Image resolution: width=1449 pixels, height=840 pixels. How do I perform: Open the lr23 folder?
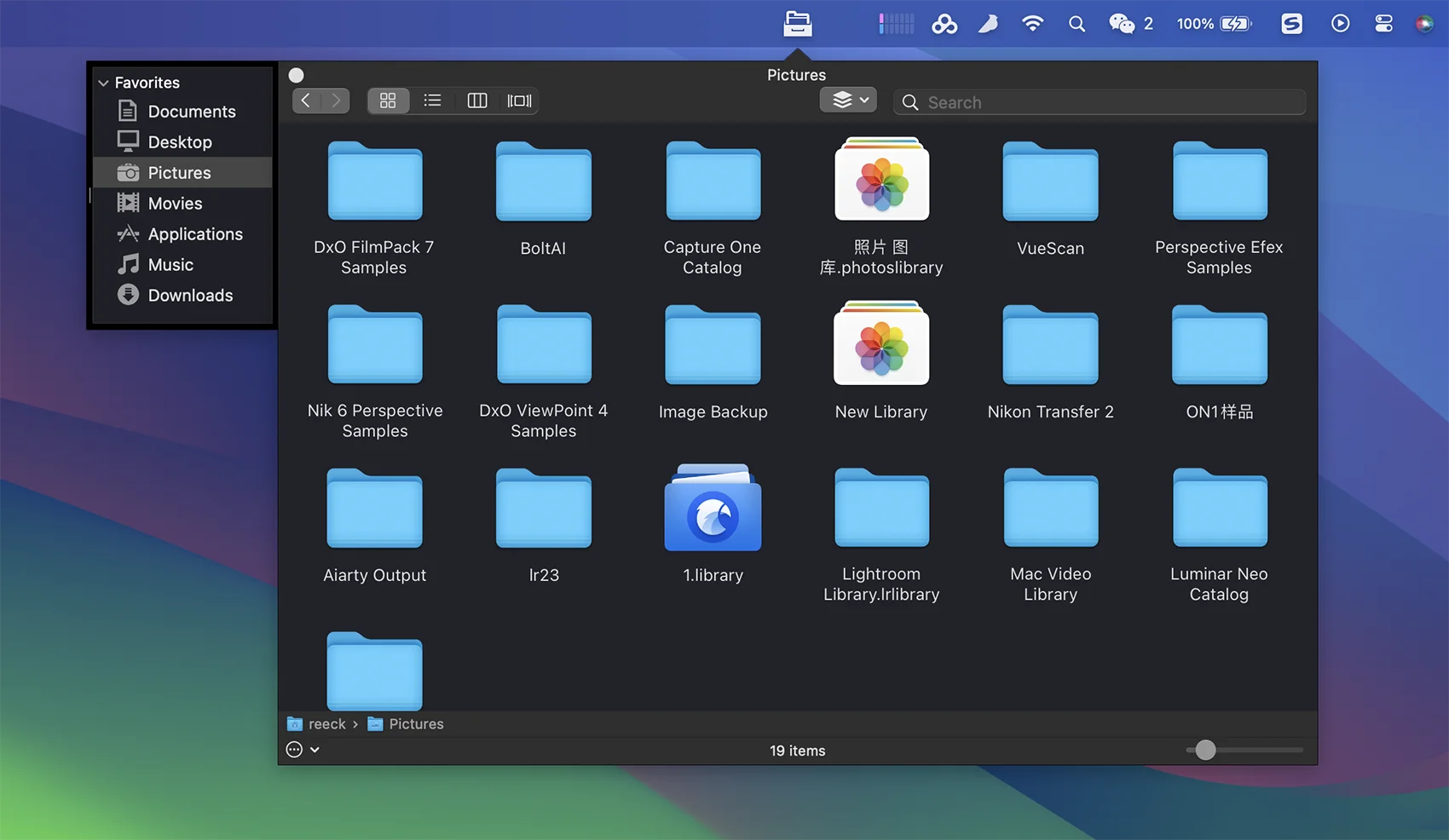544,508
